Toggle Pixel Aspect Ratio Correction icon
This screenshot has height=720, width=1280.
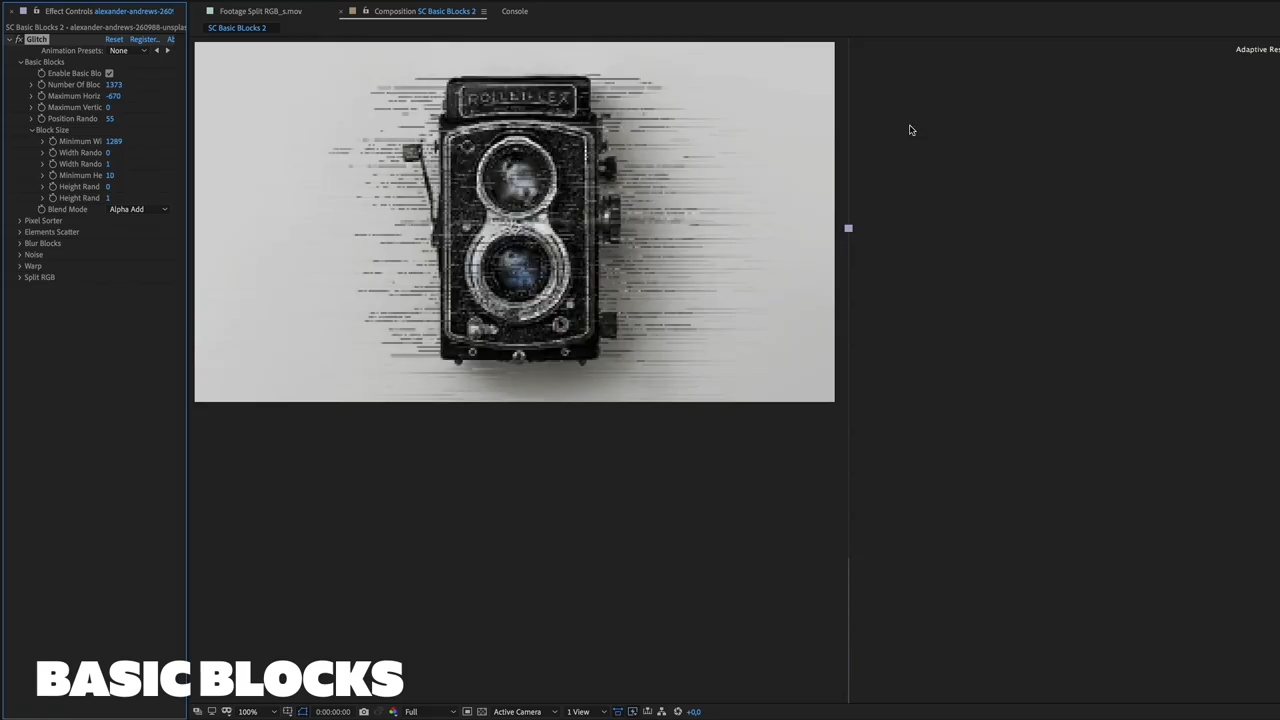coord(618,712)
